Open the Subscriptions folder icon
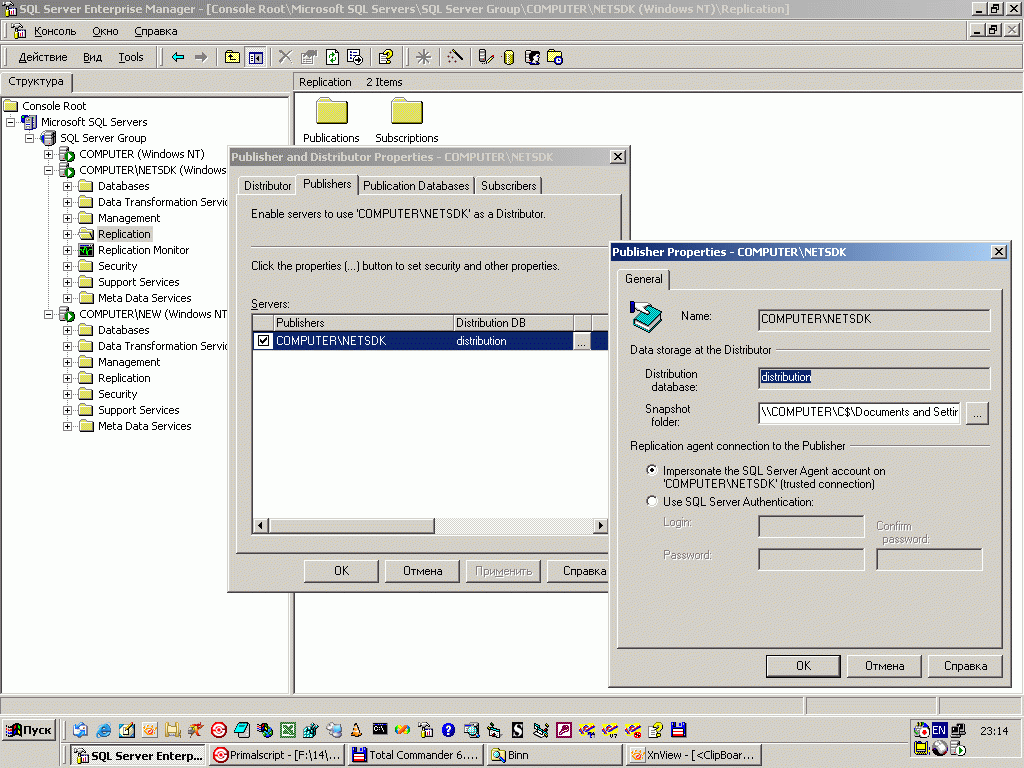1024x768 pixels. (x=407, y=112)
